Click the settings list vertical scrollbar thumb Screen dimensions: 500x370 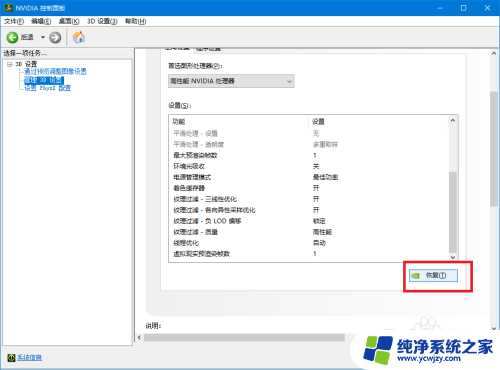(x=453, y=212)
